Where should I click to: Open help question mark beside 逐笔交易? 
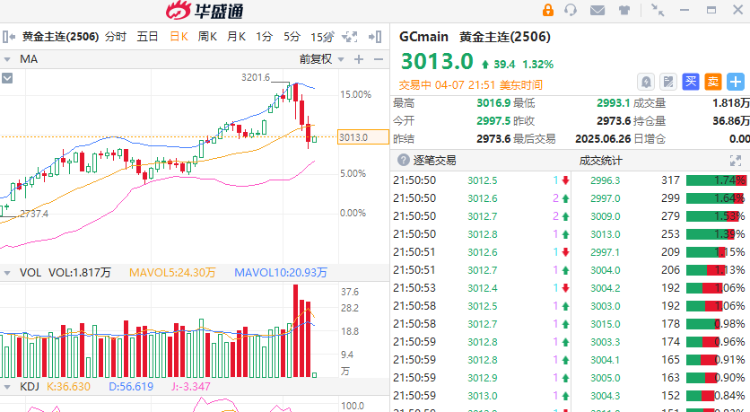[403, 160]
